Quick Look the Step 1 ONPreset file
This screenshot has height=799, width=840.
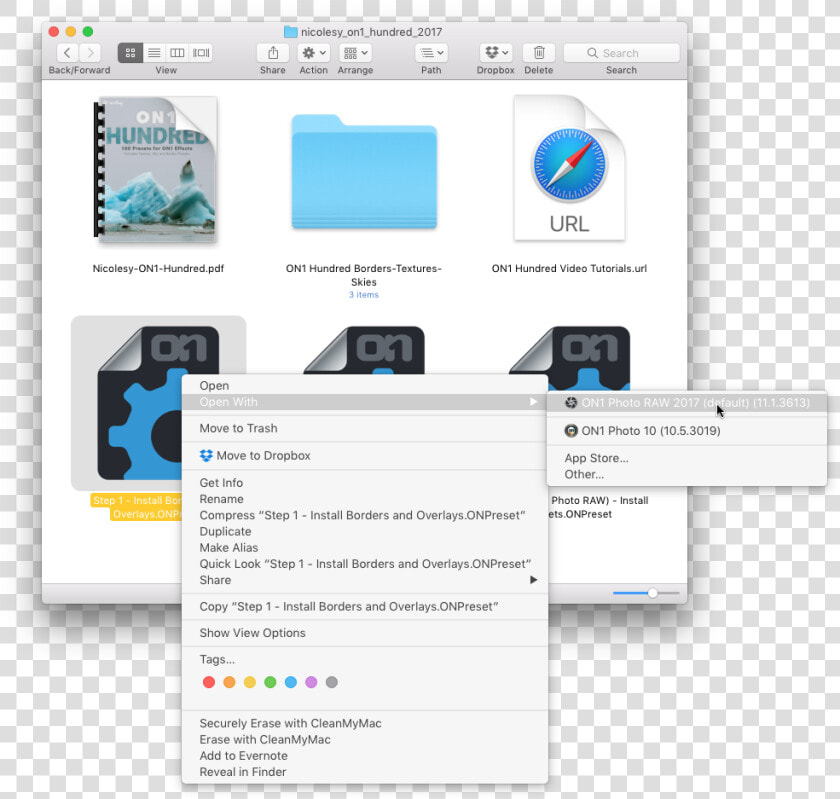(x=364, y=564)
